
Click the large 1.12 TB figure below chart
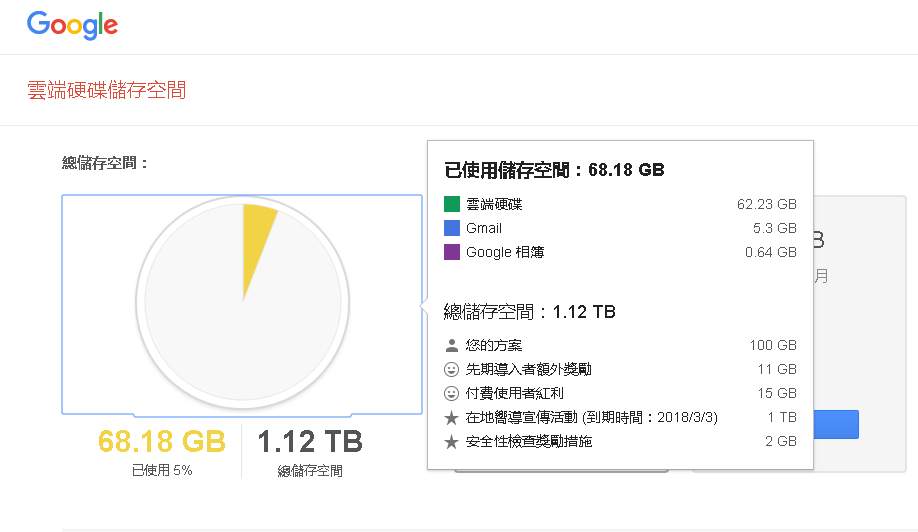pos(310,441)
